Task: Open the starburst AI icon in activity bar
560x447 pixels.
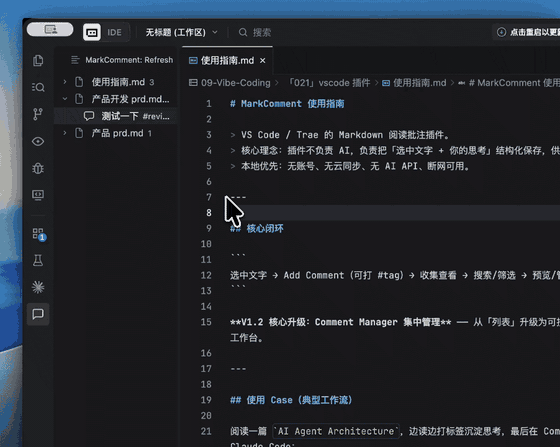Action: pos(38,287)
